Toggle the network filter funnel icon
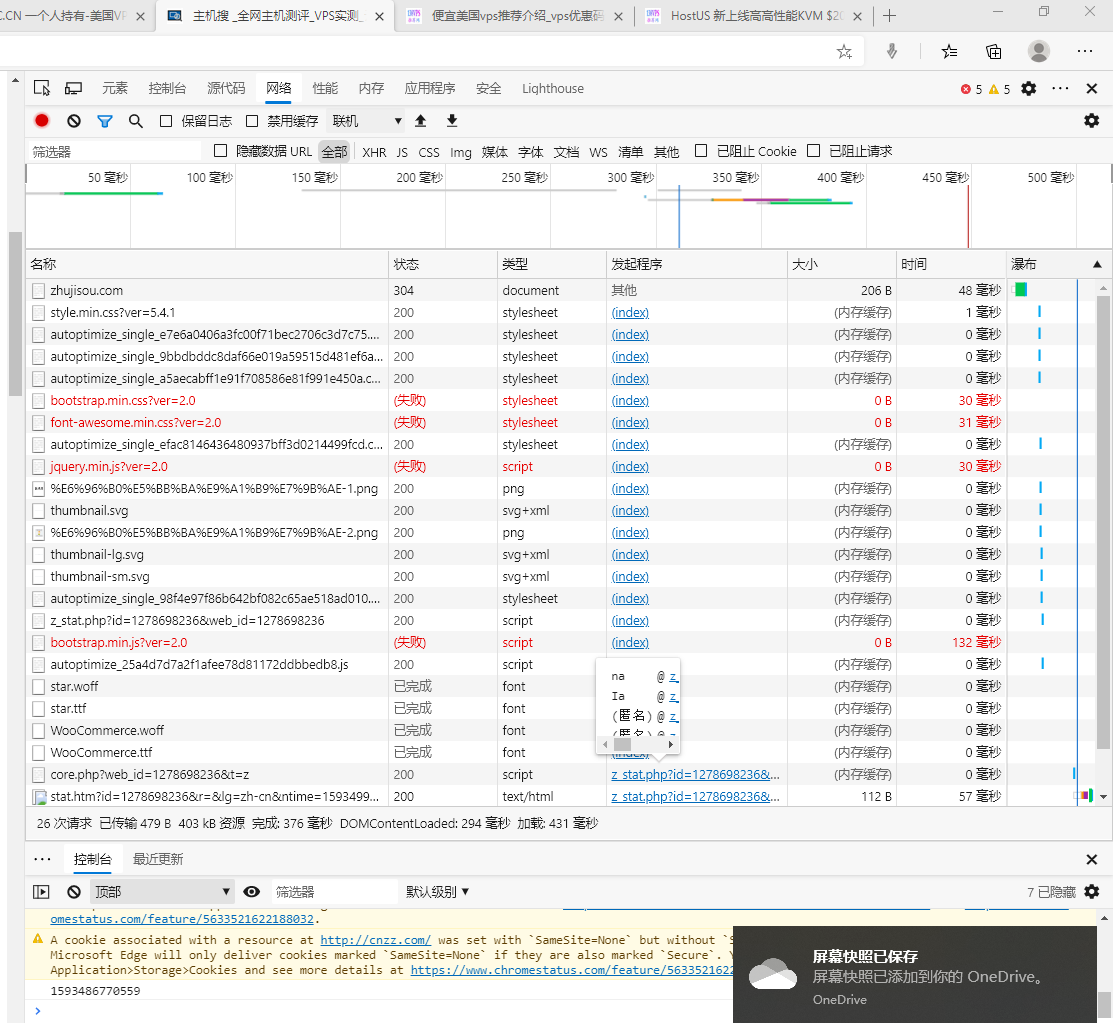The height and width of the screenshot is (1023, 1113). [105, 121]
